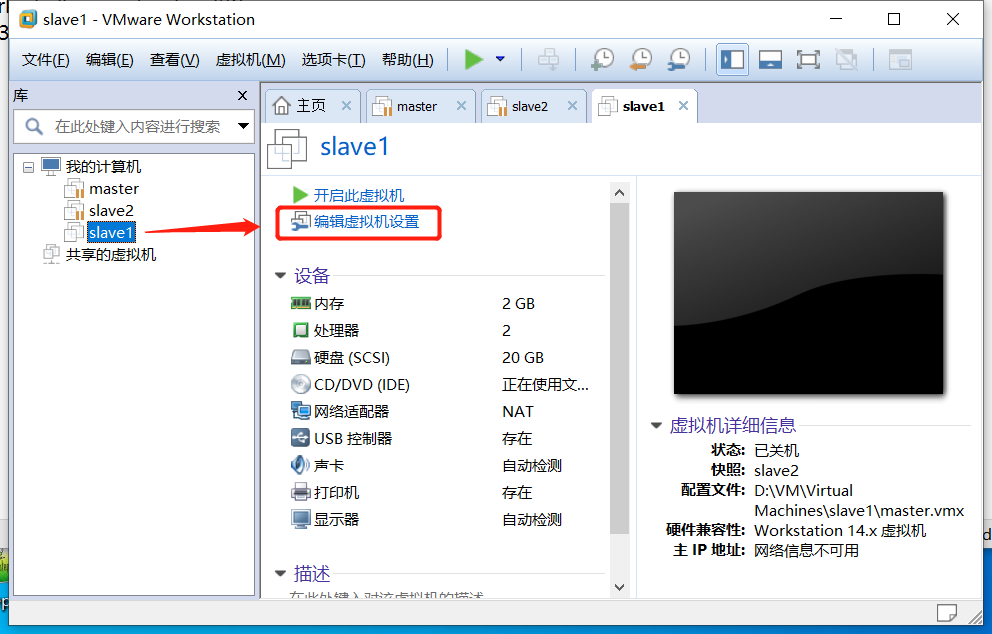Click 编辑虚拟机设置 link
This screenshot has width=992, height=634.
366,222
